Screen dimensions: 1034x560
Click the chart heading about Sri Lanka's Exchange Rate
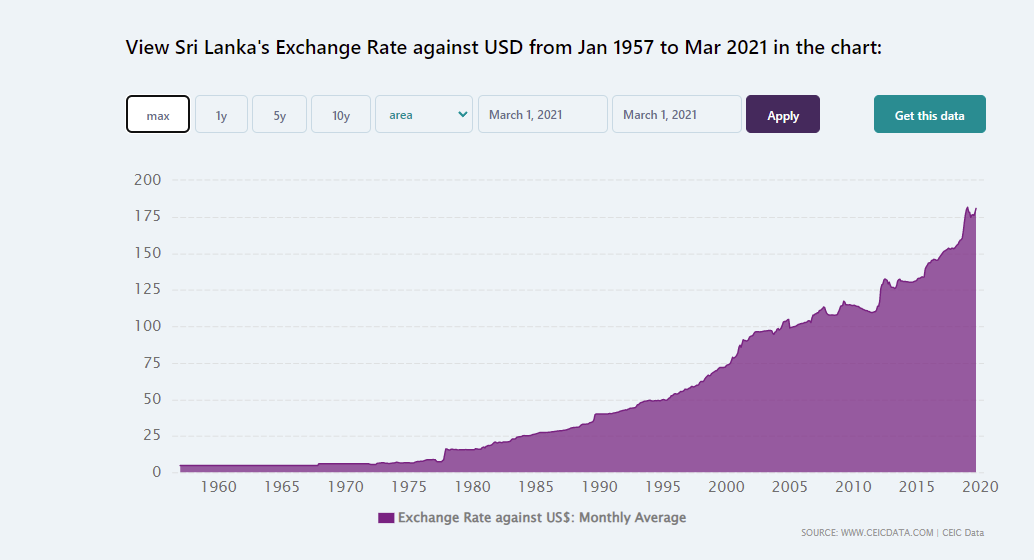pyautogui.click(x=504, y=47)
